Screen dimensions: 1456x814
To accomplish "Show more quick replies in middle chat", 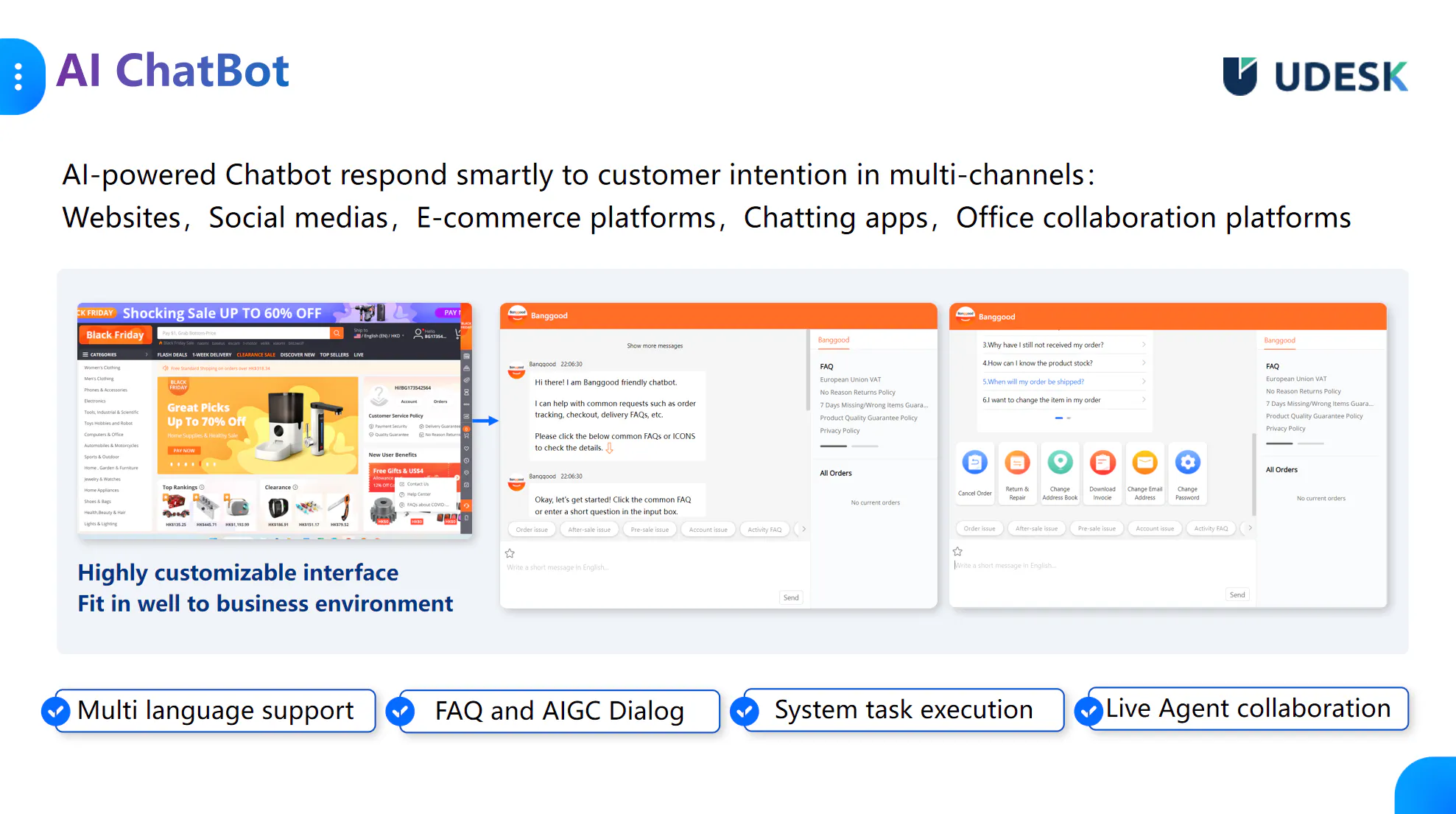I will pyautogui.click(x=803, y=529).
